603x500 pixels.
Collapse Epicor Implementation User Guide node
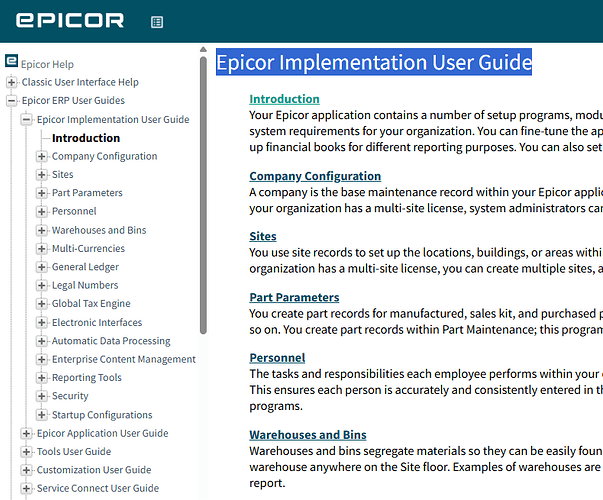coord(27,119)
